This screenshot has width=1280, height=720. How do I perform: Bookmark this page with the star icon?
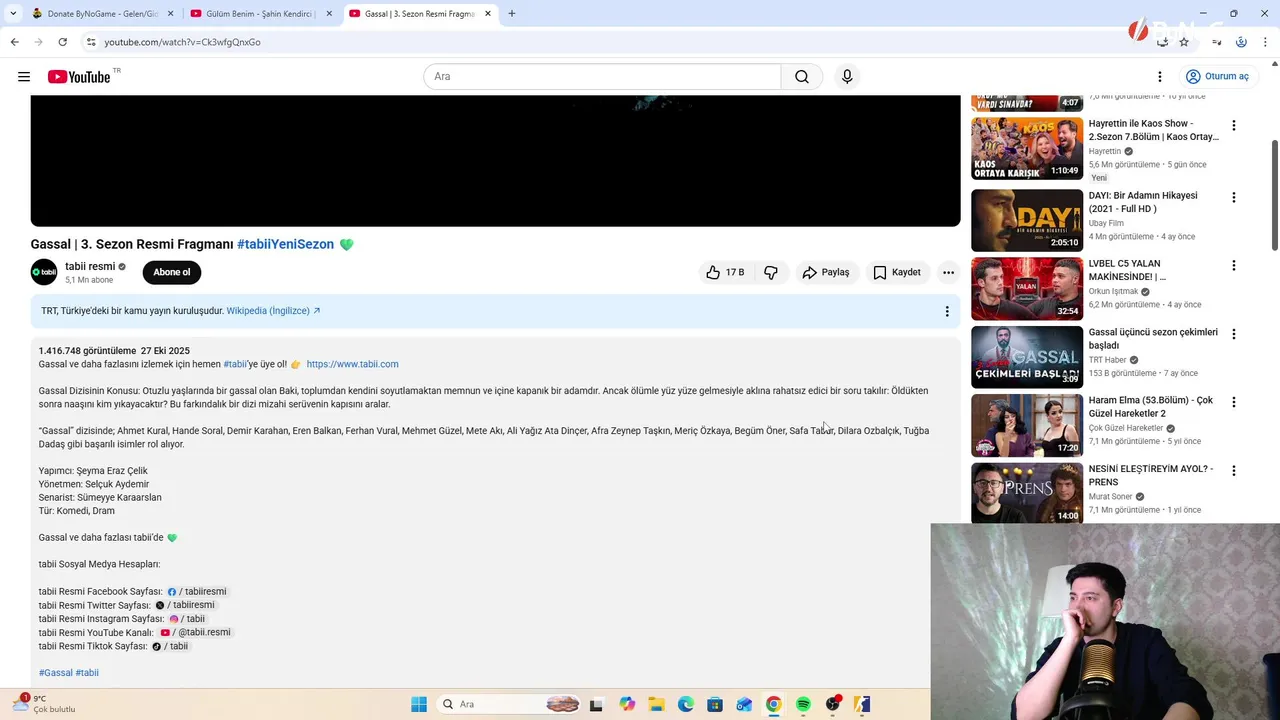(1184, 42)
